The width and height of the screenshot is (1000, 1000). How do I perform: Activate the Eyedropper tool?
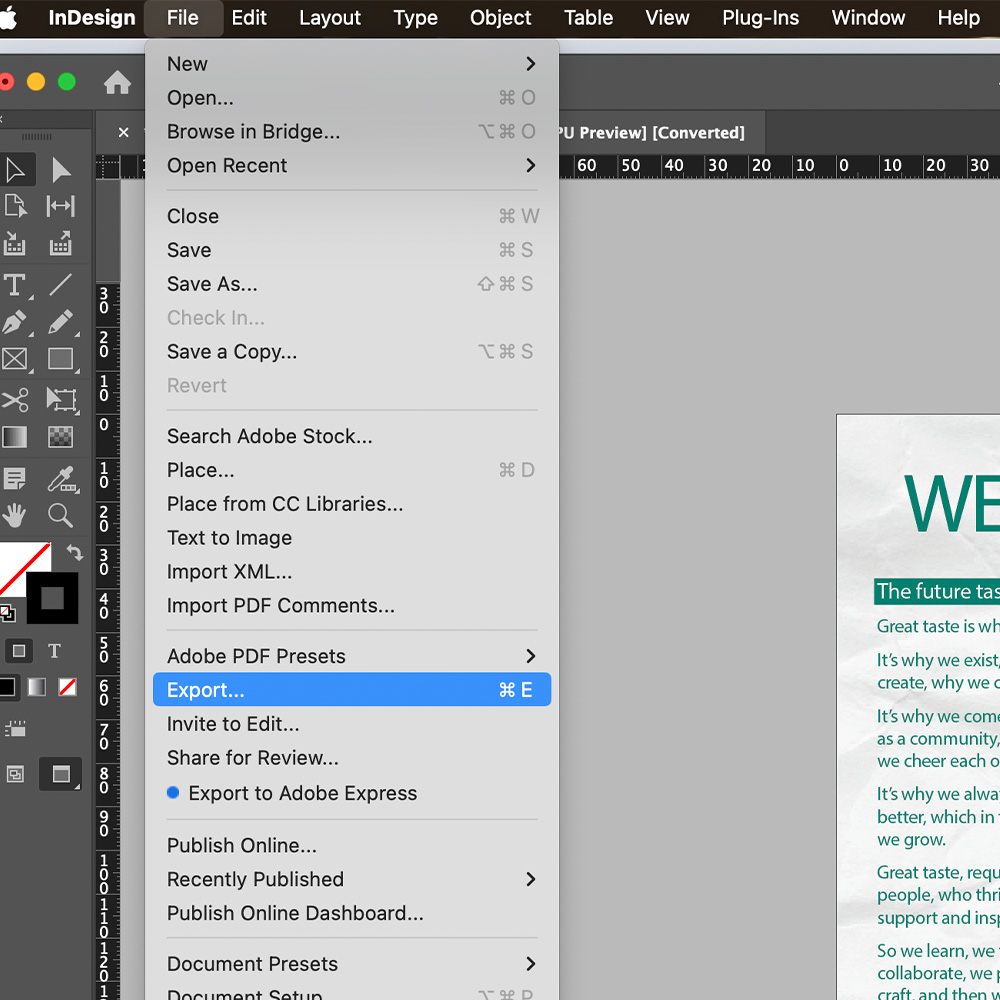pos(61,478)
